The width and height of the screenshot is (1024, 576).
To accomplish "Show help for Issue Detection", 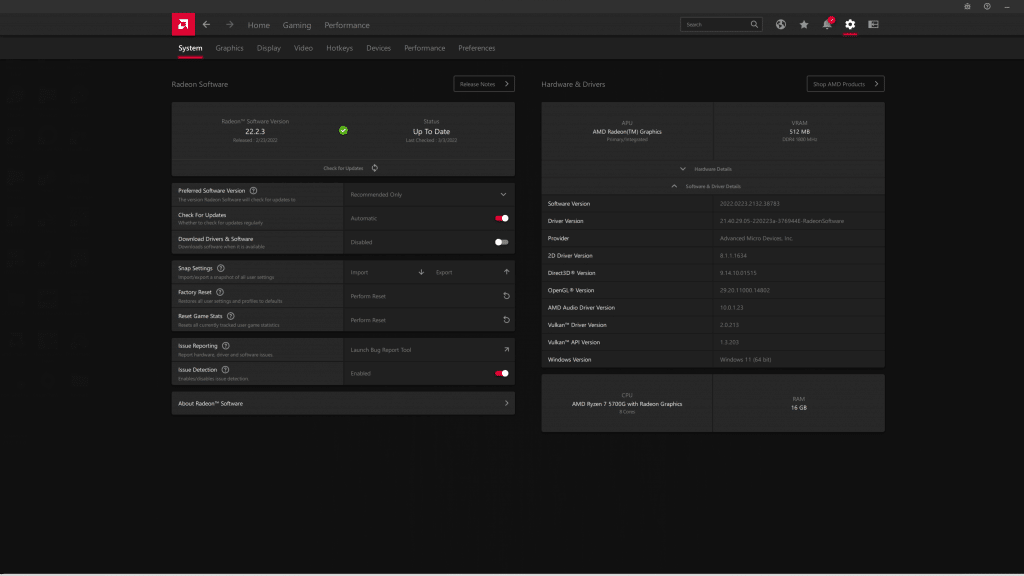I will pos(225,370).
